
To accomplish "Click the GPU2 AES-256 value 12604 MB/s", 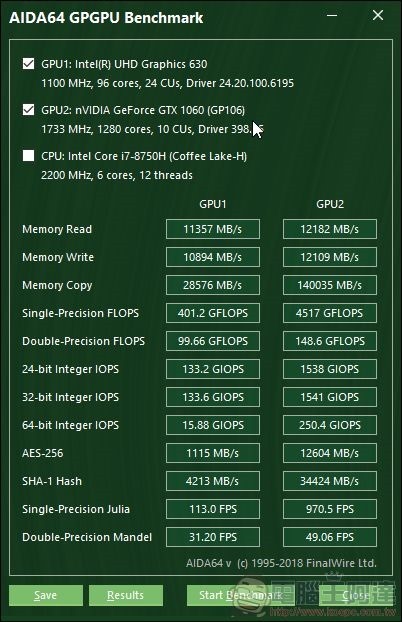I will [x=330, y=453].
